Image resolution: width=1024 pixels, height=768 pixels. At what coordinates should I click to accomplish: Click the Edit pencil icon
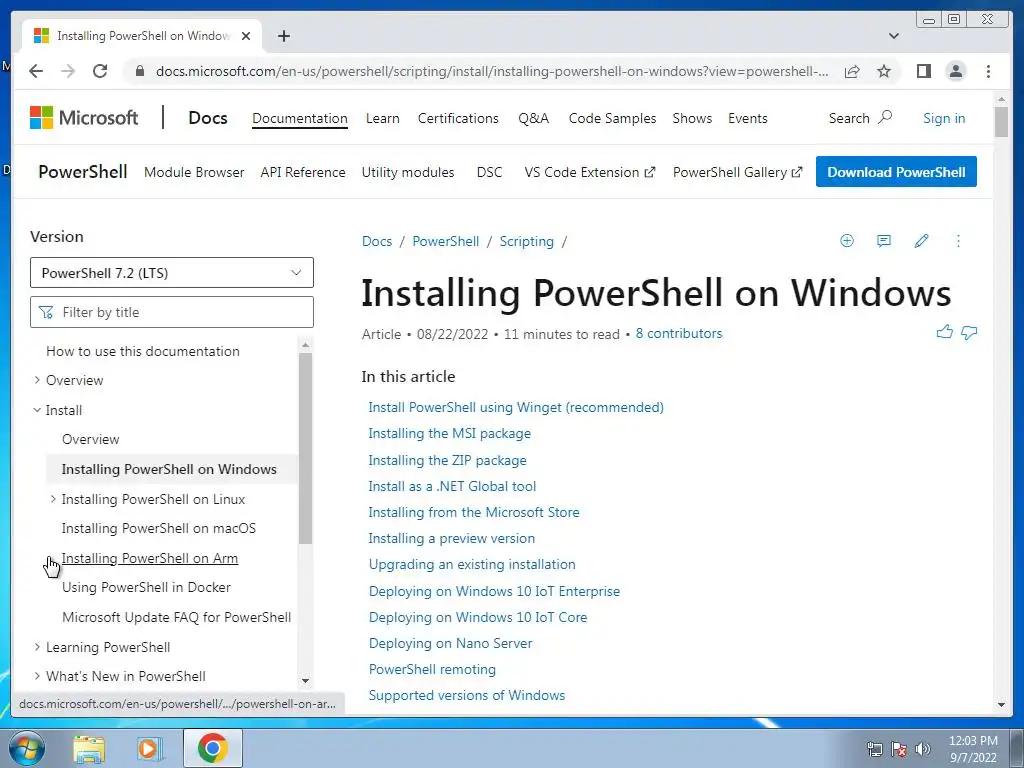(921, 241)
